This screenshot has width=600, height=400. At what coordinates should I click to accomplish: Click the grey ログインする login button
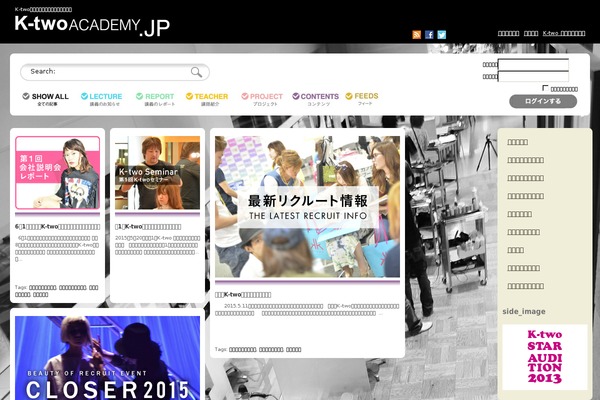click(543, 101)
